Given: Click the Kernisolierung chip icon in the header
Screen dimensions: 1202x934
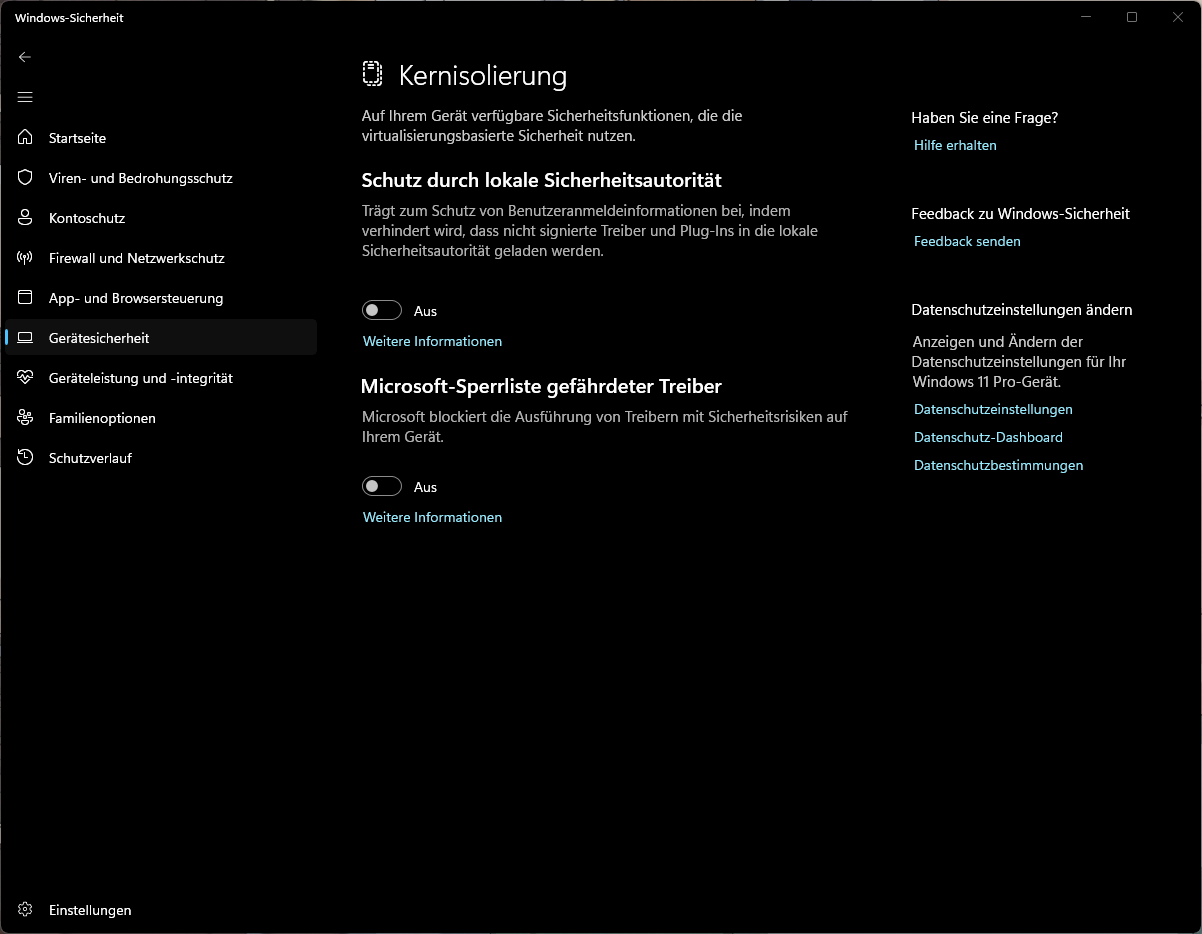Looking at the screenshot, I should (x=372, y=74).
